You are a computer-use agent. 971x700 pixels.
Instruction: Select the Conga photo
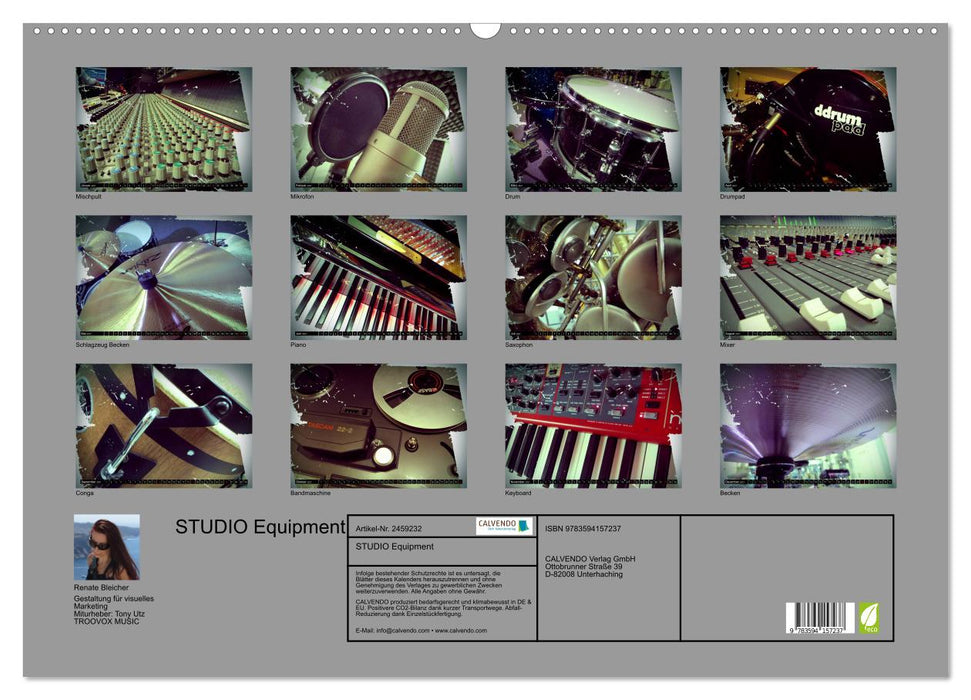163,426
